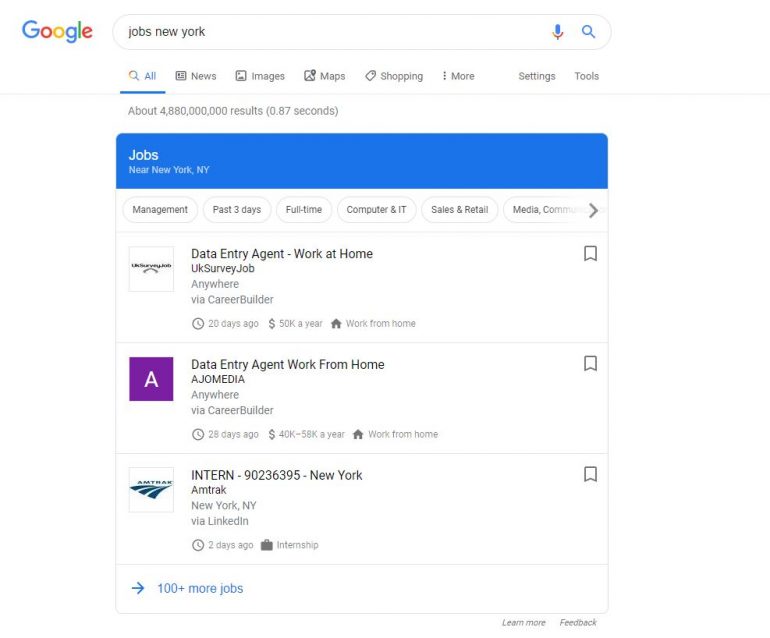Click the Amtrak logo thumbnail
The height and width of the screenshot is (638, 770).
[x=151, y=490]
